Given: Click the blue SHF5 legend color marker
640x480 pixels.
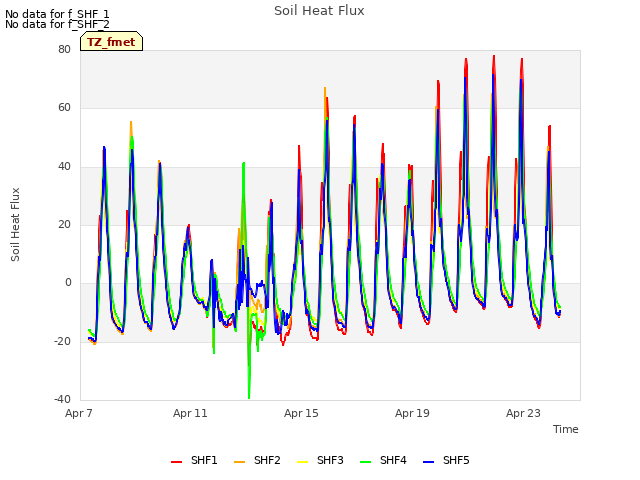Looking at the screenshot, I should 429,462.
